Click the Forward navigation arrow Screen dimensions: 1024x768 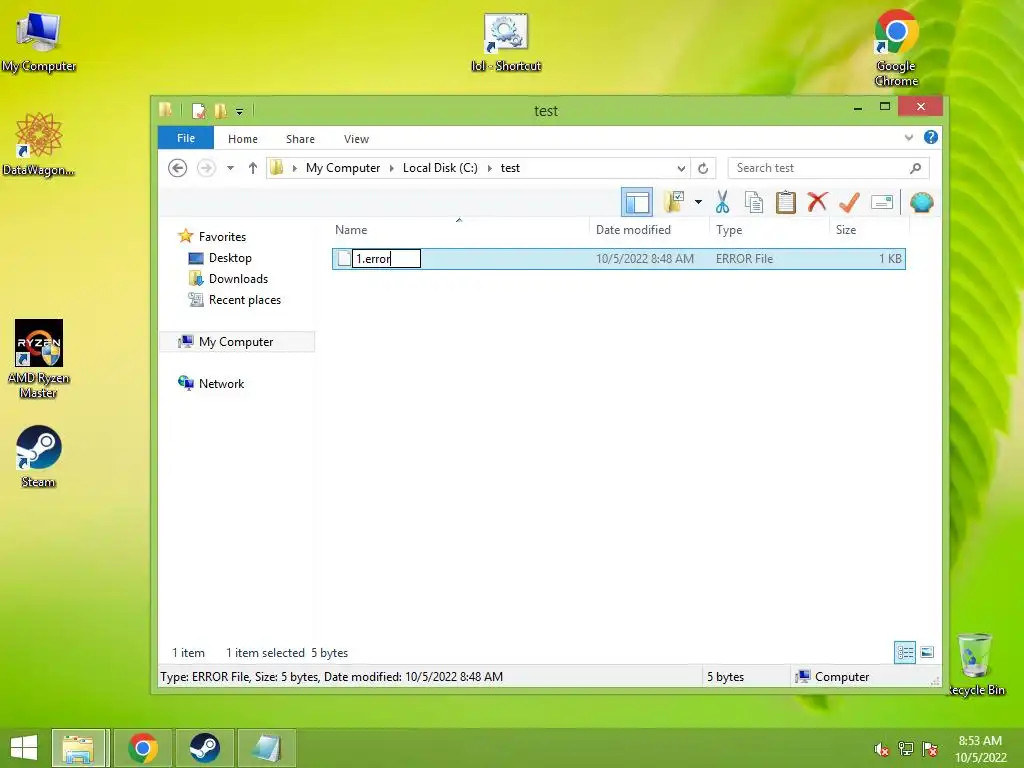click(x=206, y=168)
